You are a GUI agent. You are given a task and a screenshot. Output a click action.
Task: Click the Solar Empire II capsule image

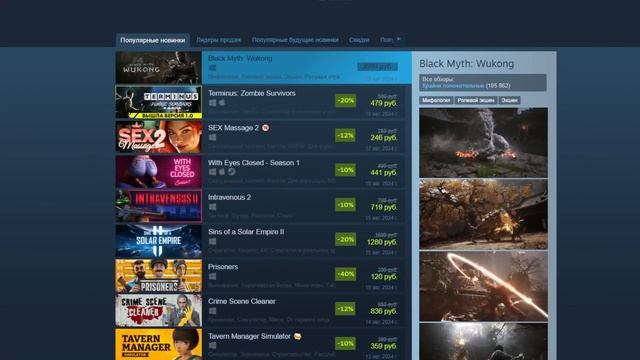click(158, 241)
